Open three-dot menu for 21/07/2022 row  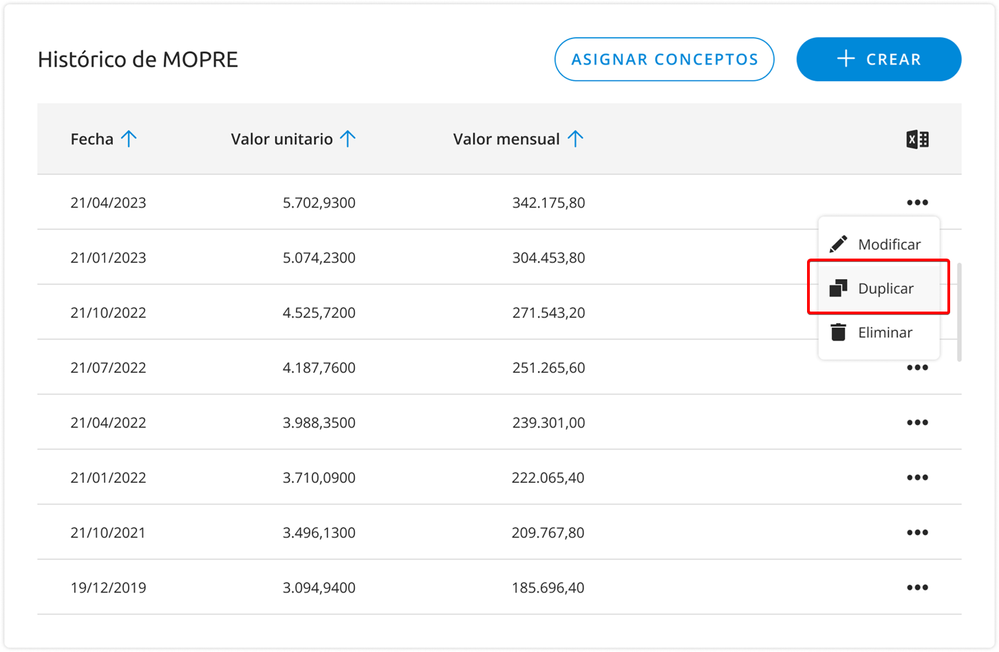point(917,368)
